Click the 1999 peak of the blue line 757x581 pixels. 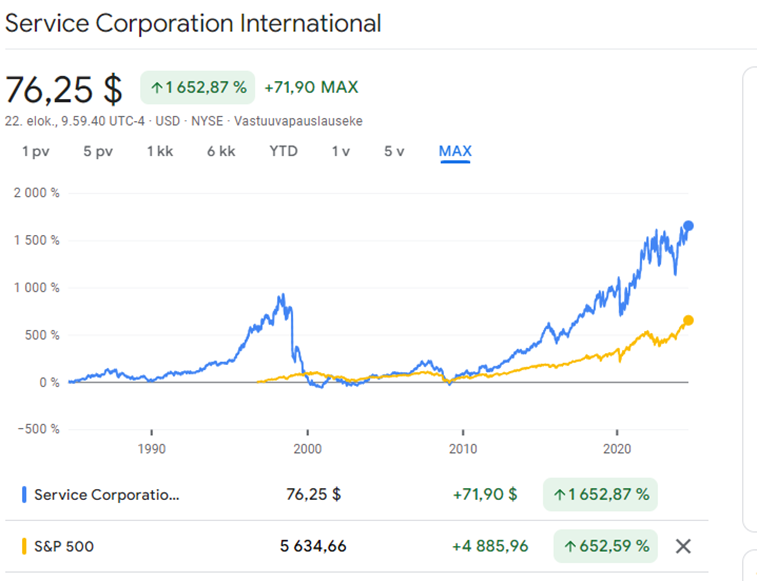(x=284, y=295)
